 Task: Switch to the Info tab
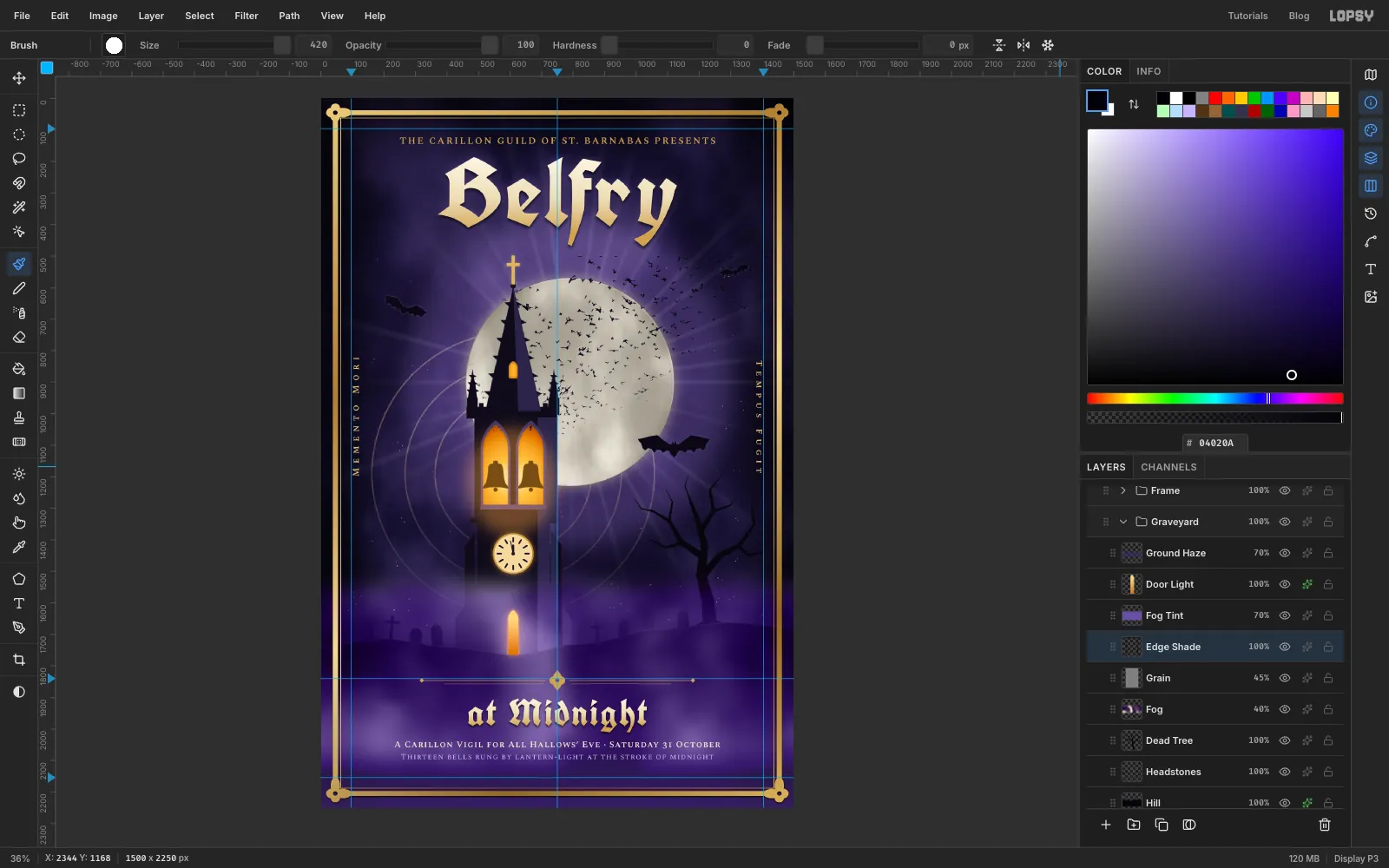[x=1149, y=71]
